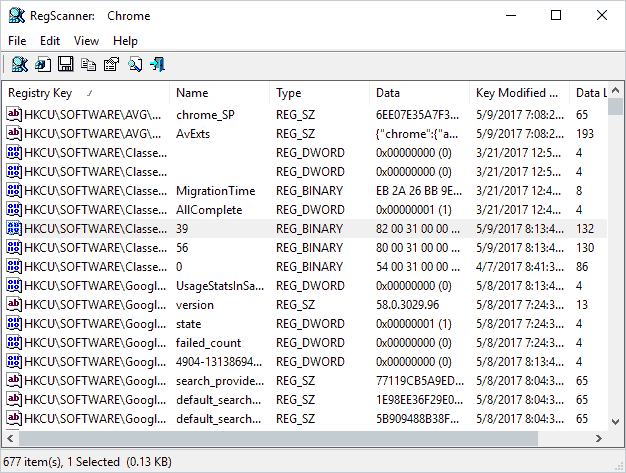The width and height of the screenshot is (626, 473).
Task: Click the '1E98EE36F29E0...' data cell
Action: pyautogui.click(x=419, y=400)
